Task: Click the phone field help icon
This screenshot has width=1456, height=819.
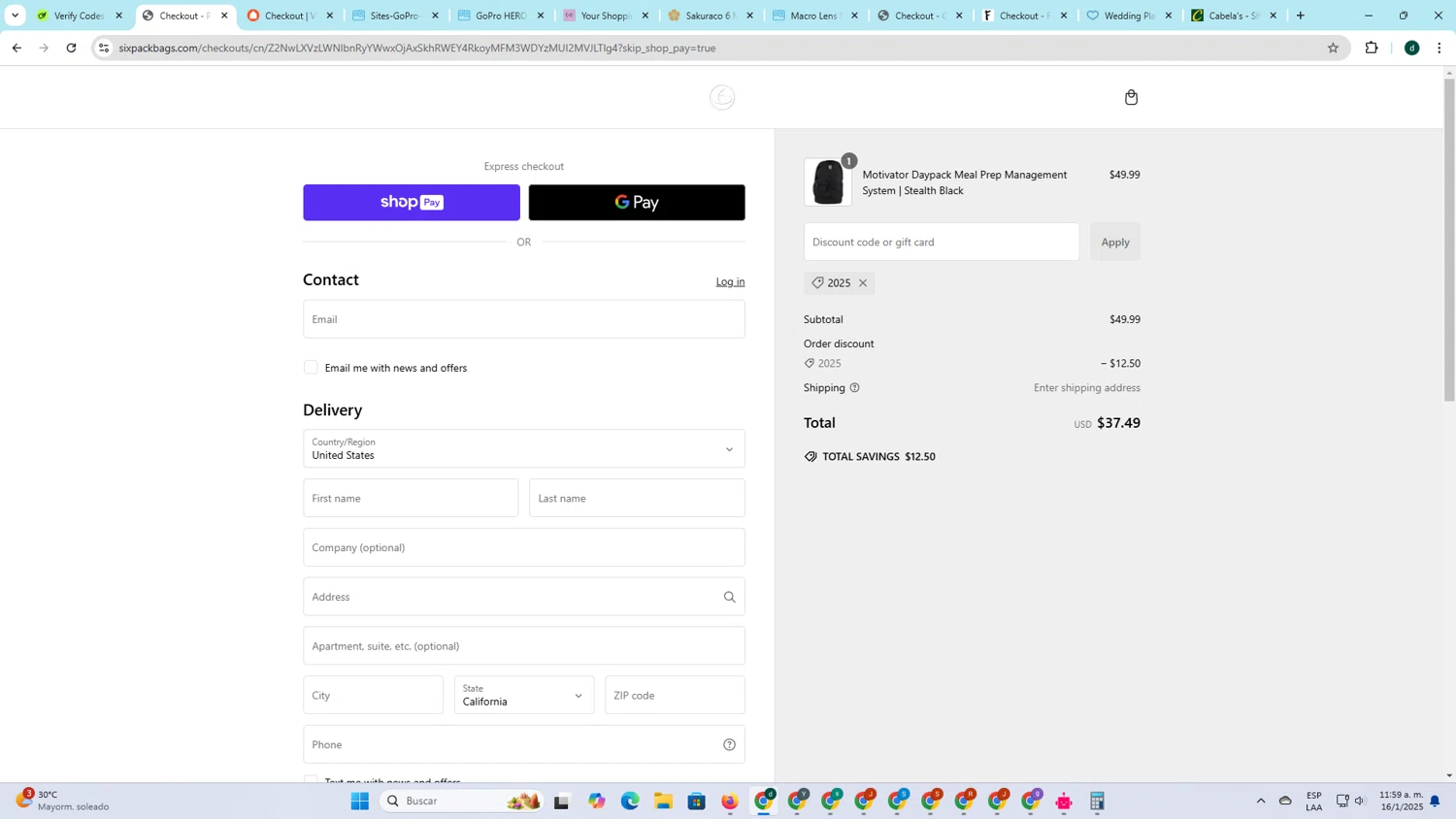Action: tap(729, 744)
